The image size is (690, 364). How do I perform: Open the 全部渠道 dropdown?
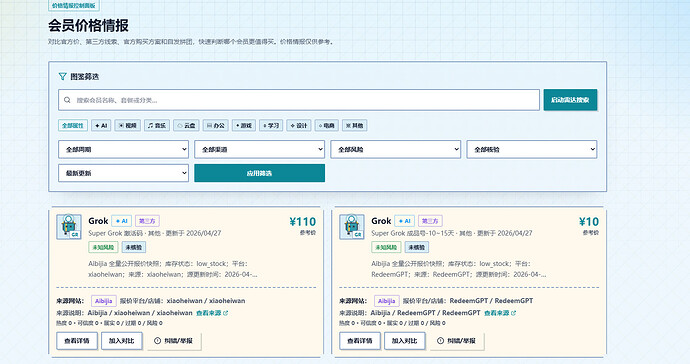tap(260, 150)
